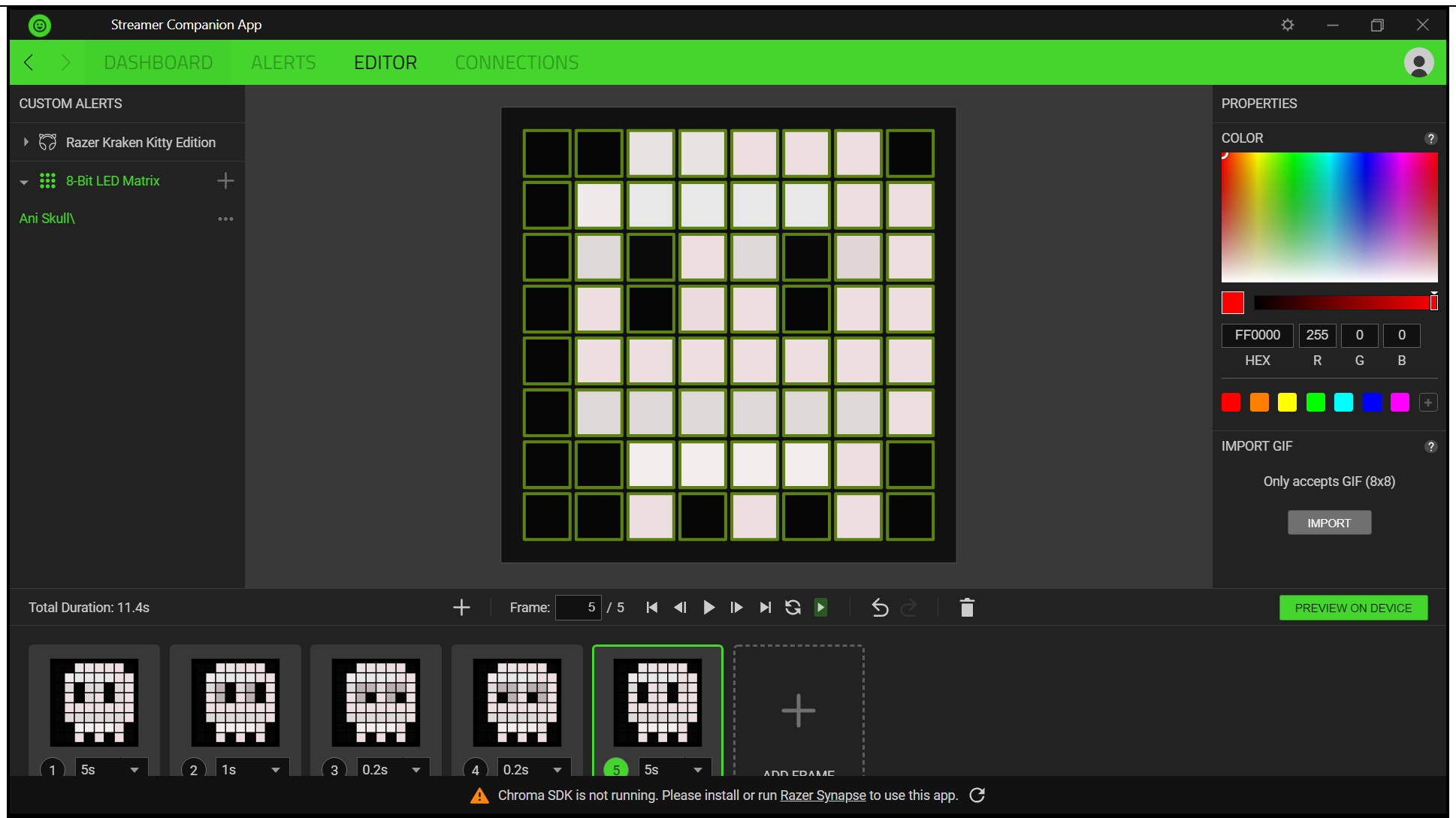Select the red preset color swatch

tap(1231, 402)
